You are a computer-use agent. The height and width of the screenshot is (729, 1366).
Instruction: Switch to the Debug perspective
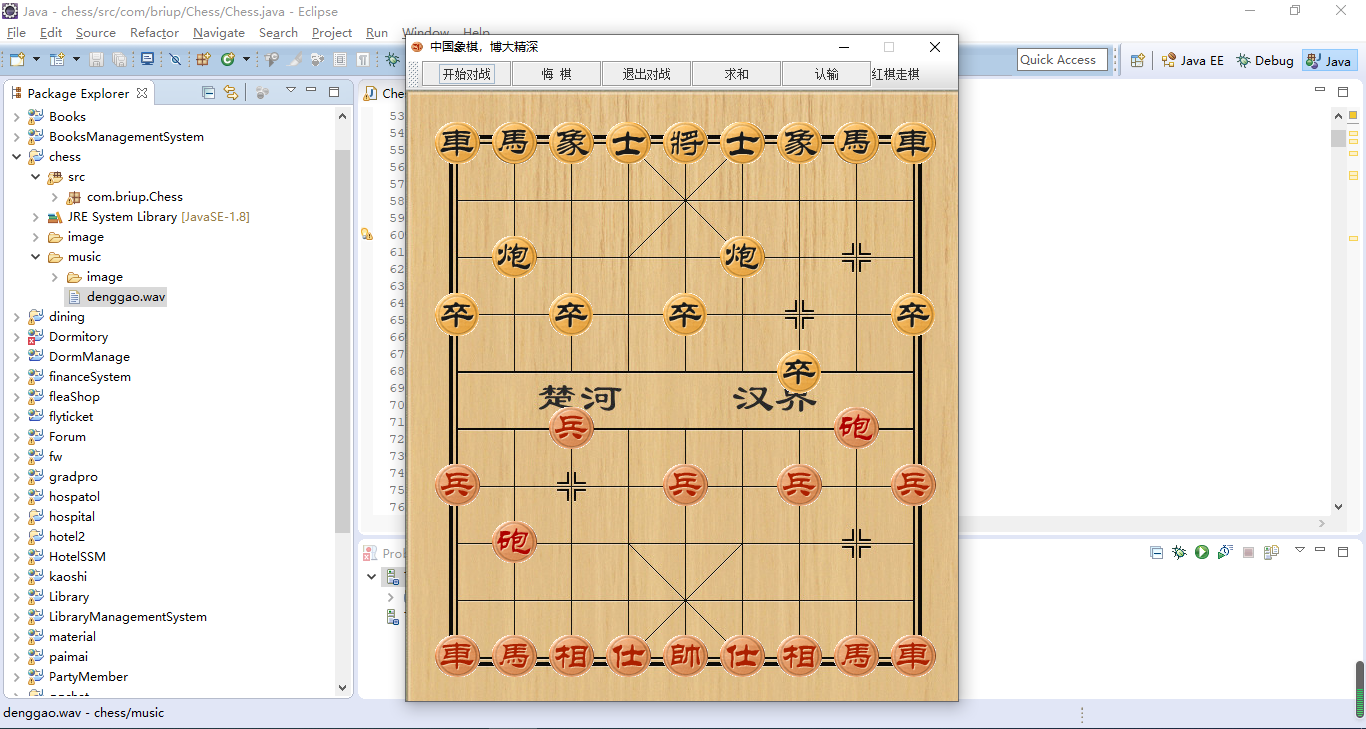click(1264, 60)
